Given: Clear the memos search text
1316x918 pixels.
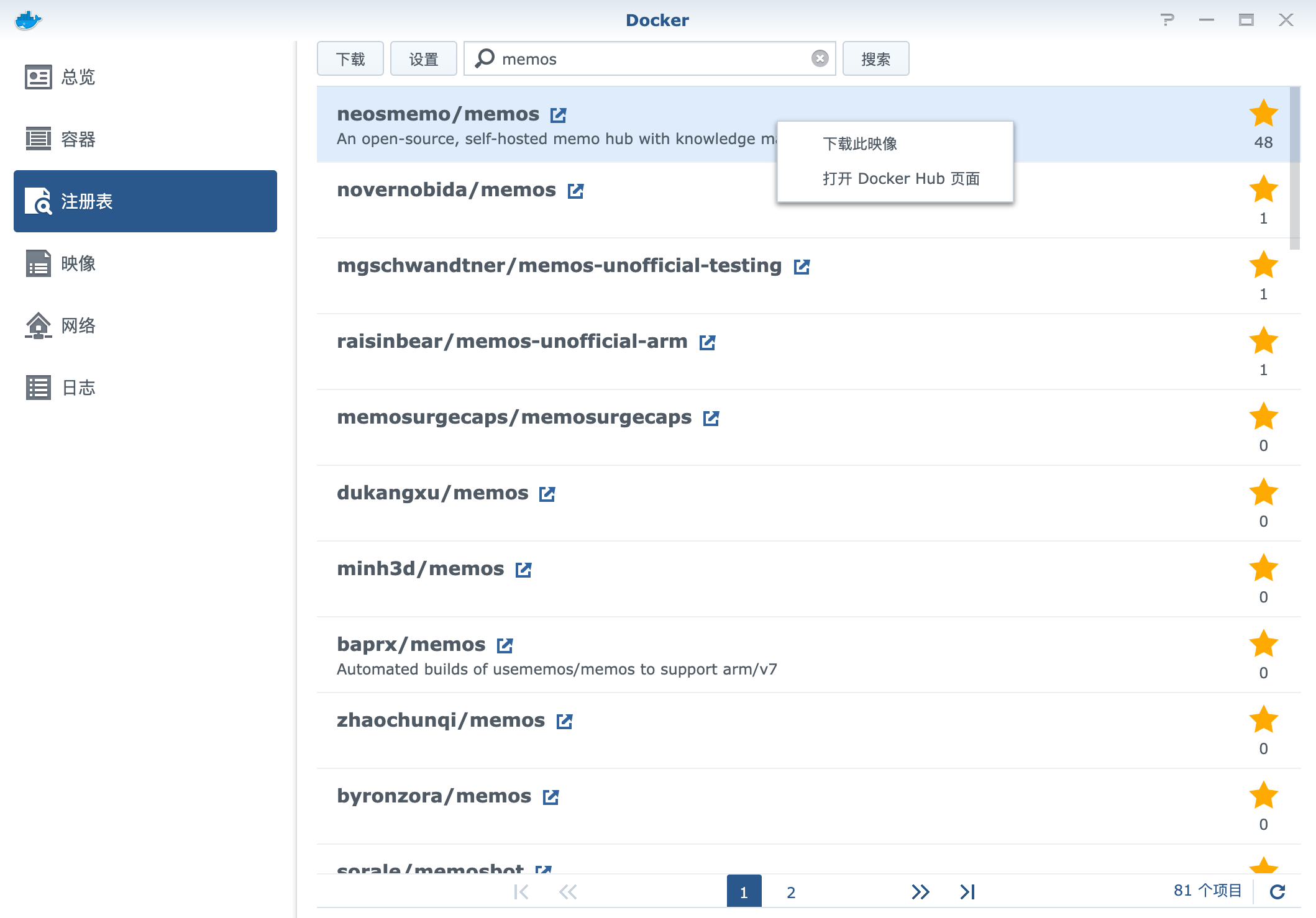Looking at the screenshot, I should [820, 58].
